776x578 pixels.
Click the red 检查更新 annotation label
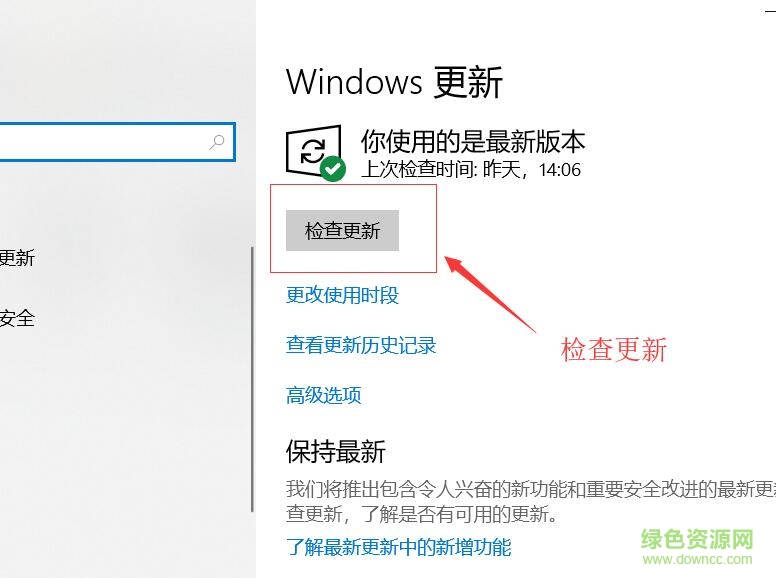pos(614,349)
